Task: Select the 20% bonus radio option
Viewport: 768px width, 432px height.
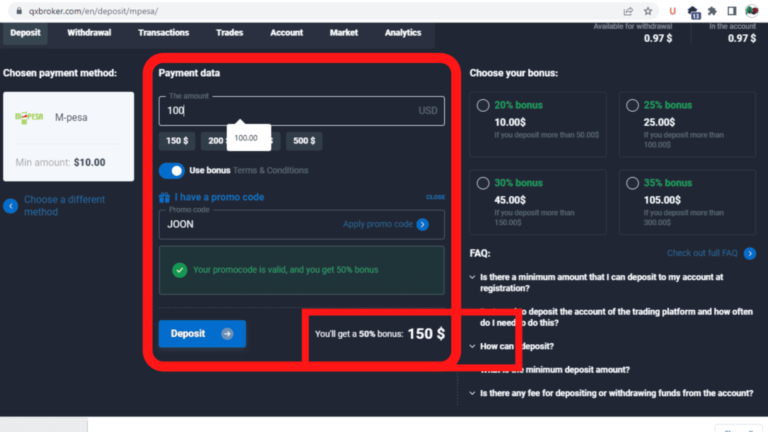Action: point(483,105)
